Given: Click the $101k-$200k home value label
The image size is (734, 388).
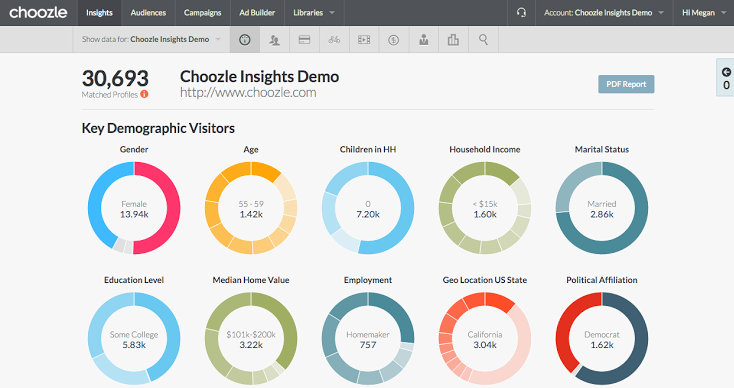Looking at the screenshot, I should pos(251,335).
